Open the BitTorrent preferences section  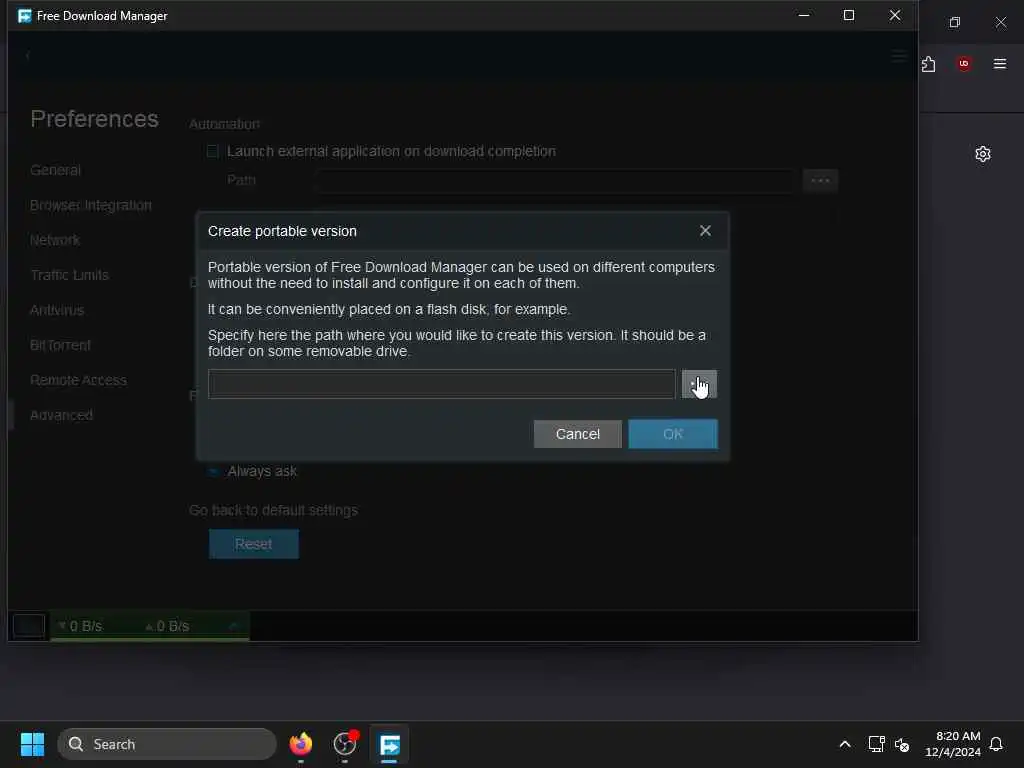[x=60, y=345]
